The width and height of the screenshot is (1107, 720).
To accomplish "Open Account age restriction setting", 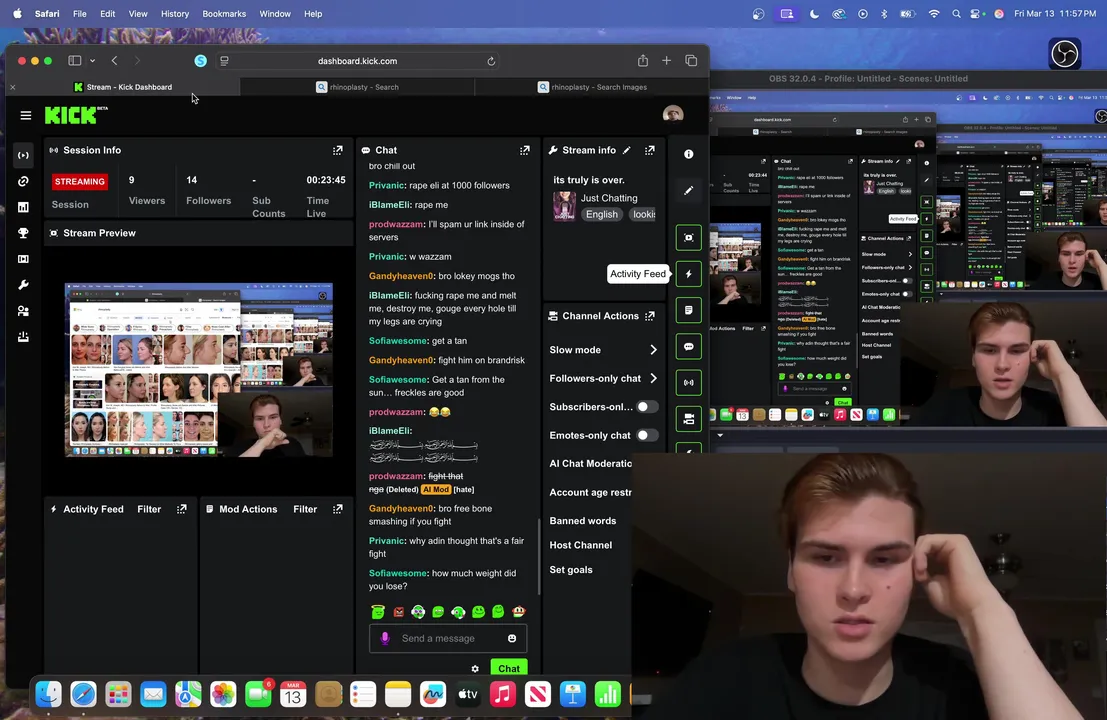I will (x=590, y=493).
